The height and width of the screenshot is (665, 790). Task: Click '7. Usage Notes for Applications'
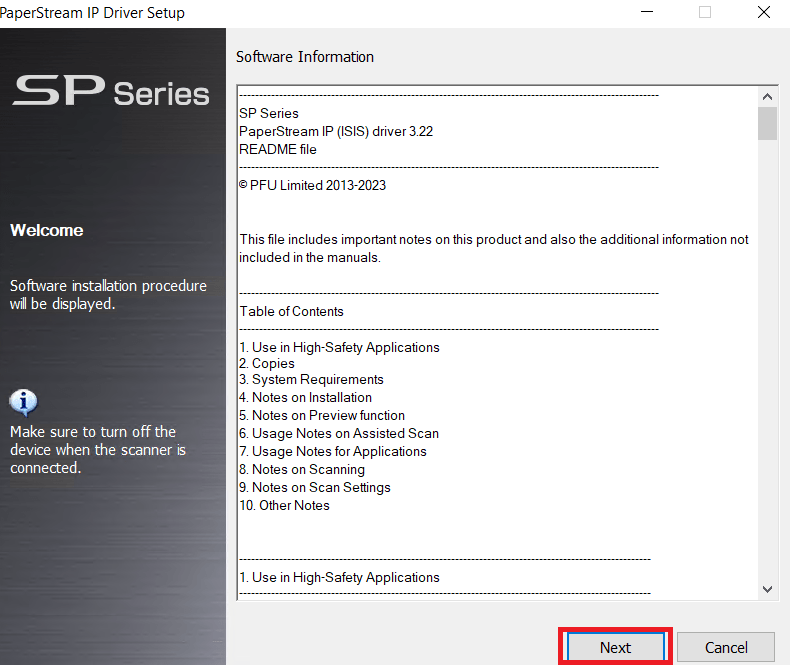[333, 451]
